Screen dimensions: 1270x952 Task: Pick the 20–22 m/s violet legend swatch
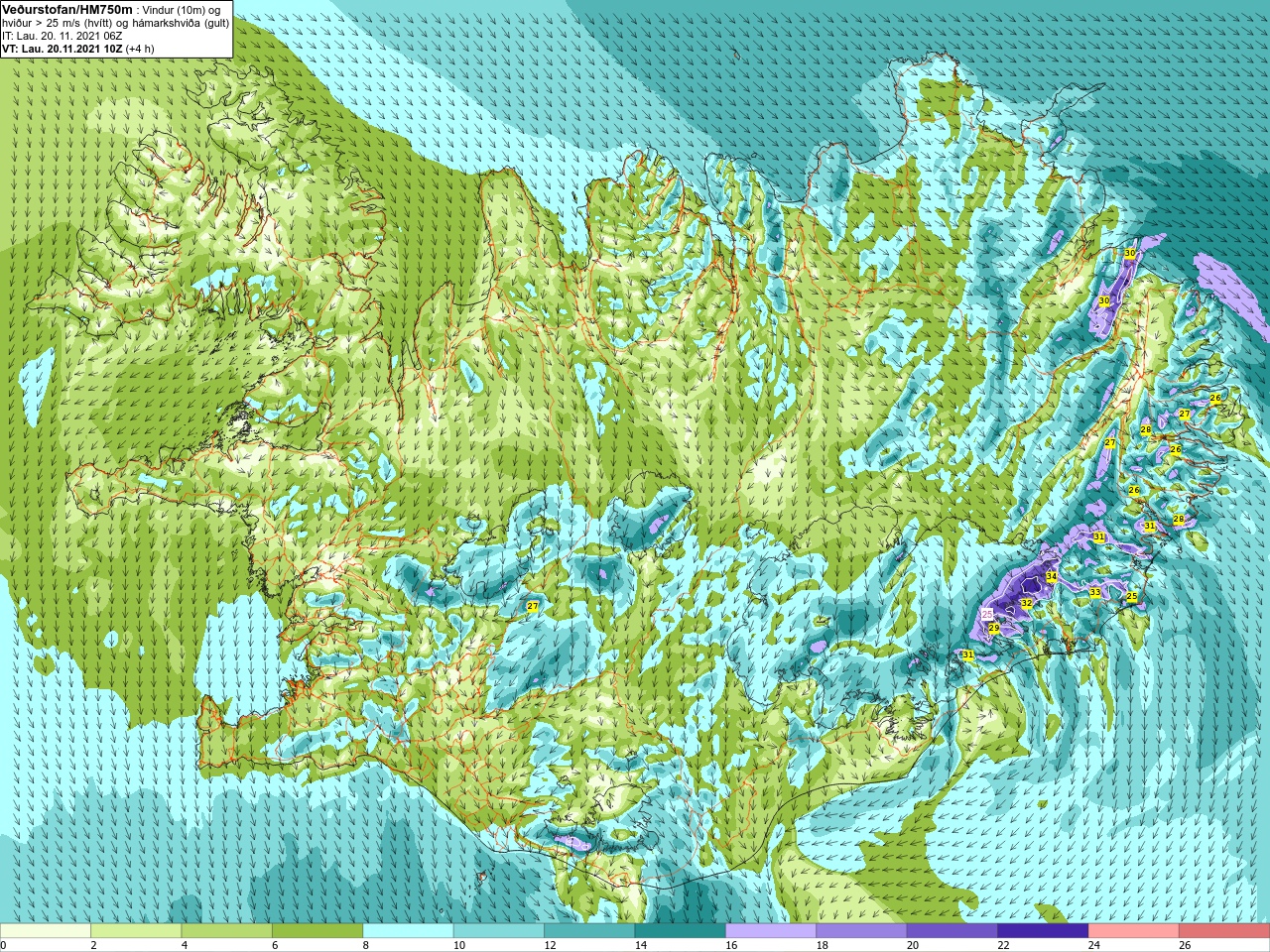(952, 931)
